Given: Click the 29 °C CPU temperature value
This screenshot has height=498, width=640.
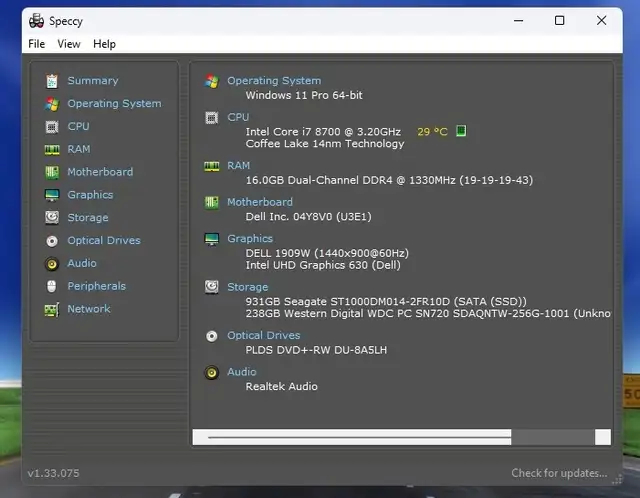Looking at the screenshot, I should 432,132.
